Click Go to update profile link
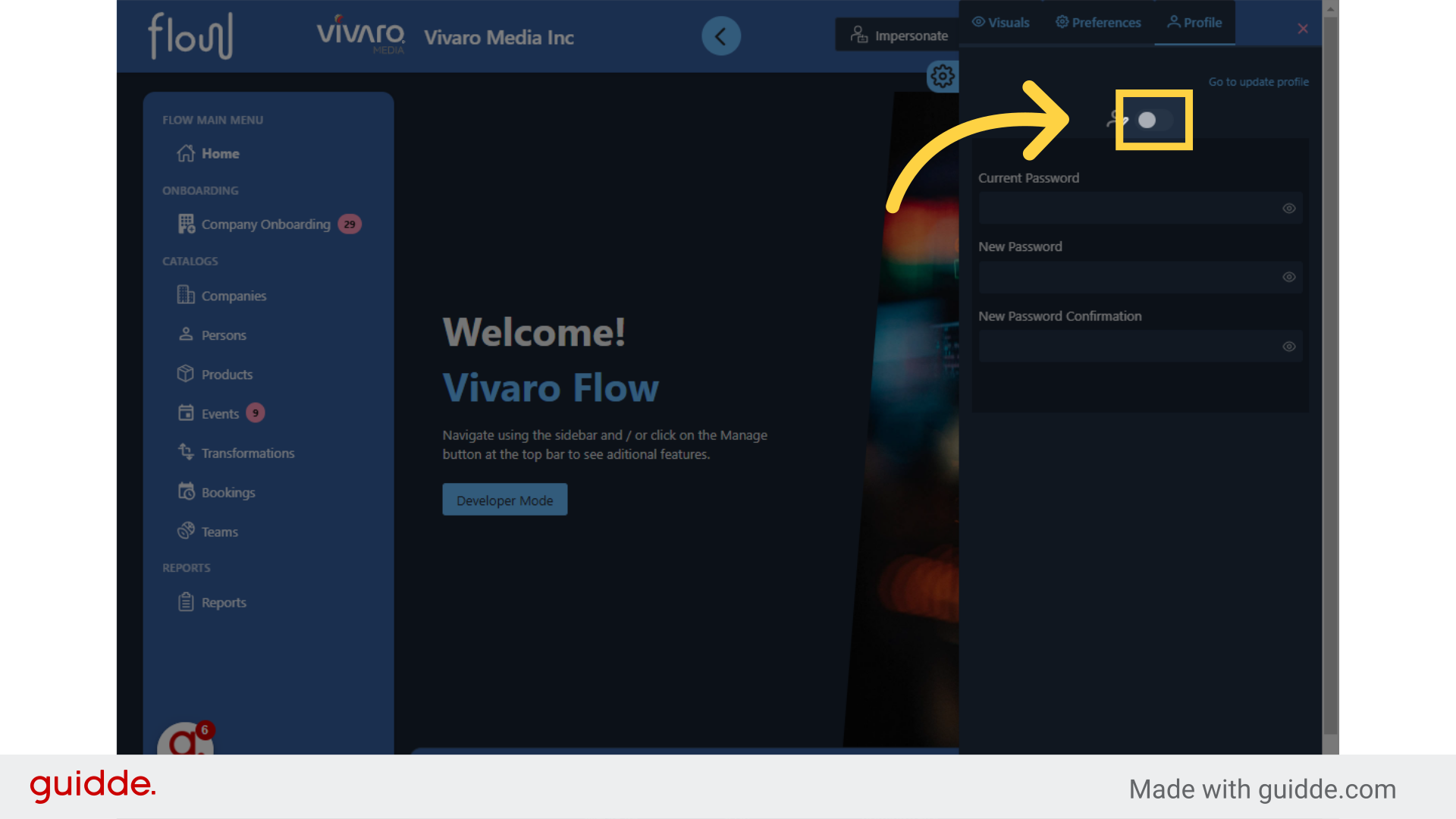The height and width of the screenshot is (819, 1456). [x=1258, y=82]
